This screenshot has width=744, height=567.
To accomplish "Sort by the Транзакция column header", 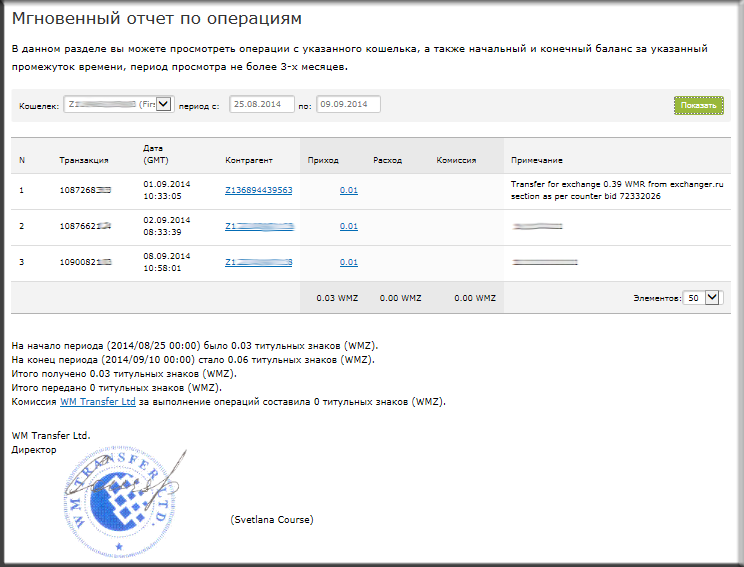I will click(84, 160).
